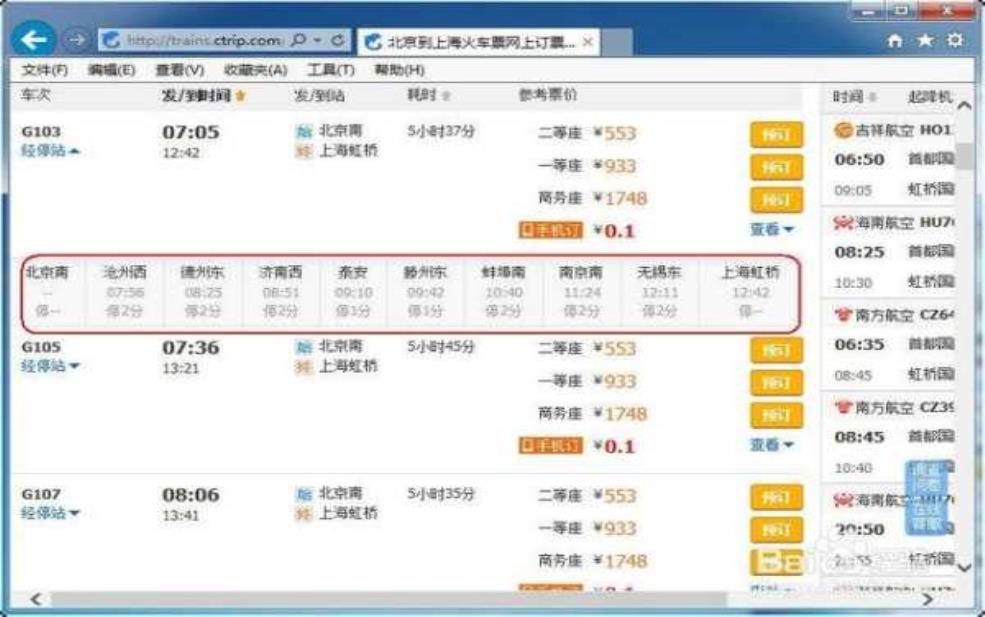Image resolution: width=985 pixels, height=617 pixels.
Task: Open the 查看(V) menu
Action: click(x=180, y=70)
